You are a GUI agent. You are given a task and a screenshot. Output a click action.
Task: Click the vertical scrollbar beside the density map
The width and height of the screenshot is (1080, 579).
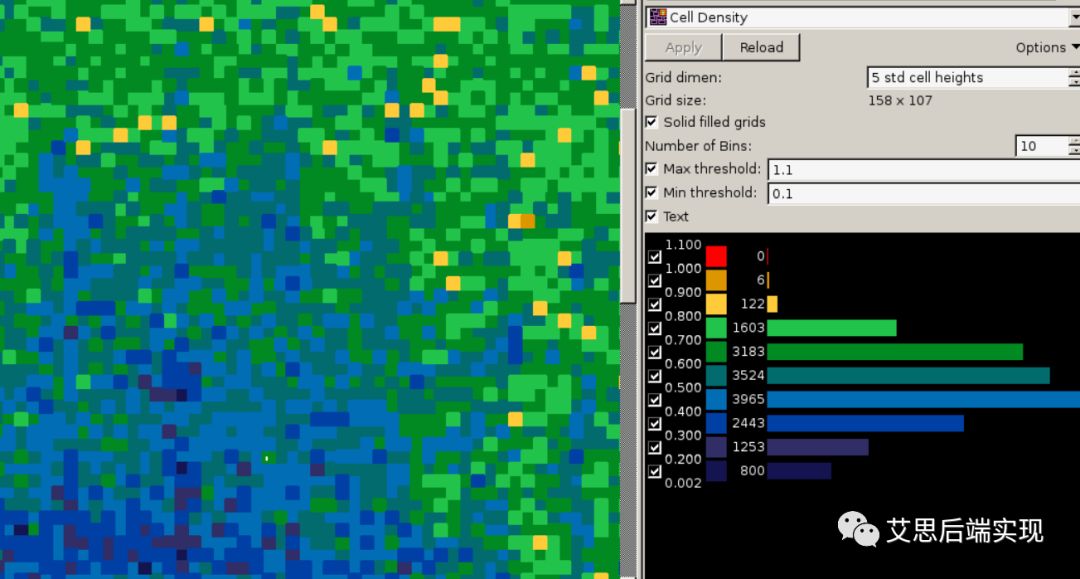(627, 200)
